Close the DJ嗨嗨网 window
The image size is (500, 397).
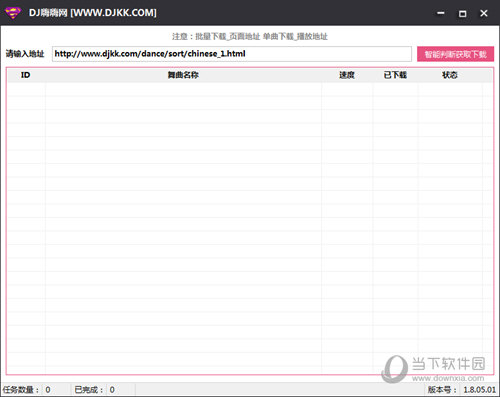[x=484, y=13]
